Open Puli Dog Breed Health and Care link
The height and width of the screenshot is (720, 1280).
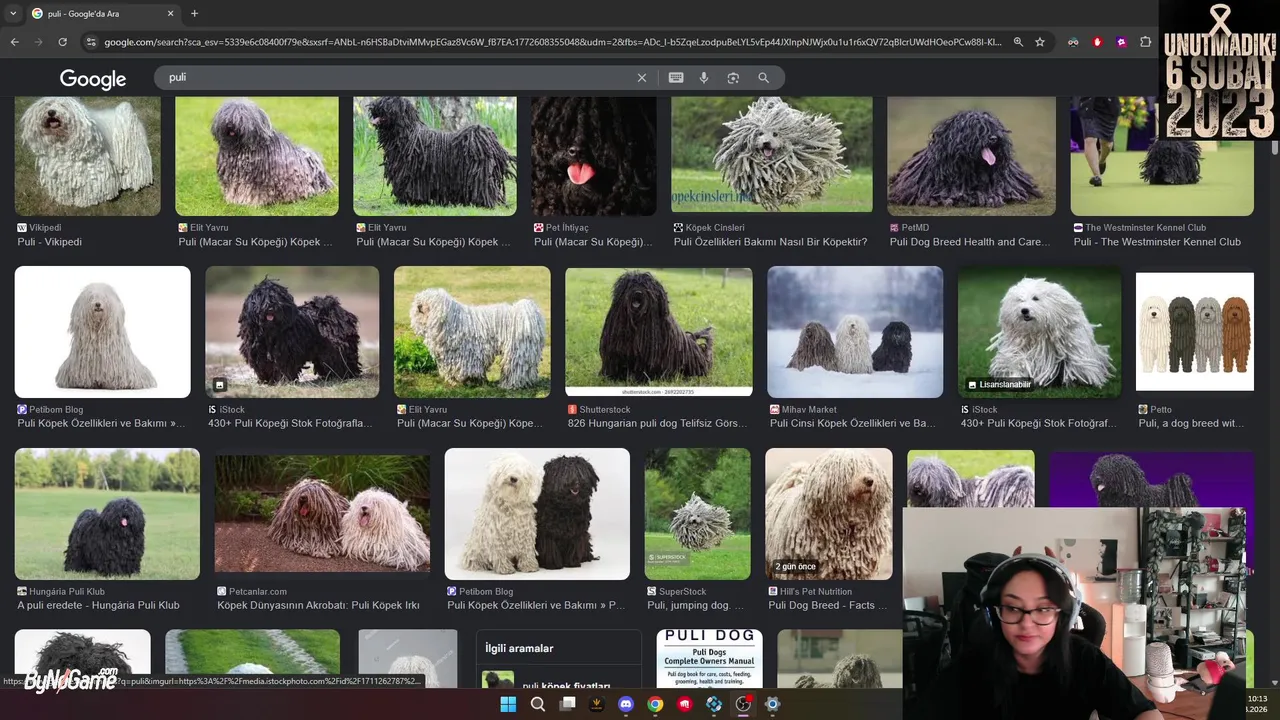tap(969, 242)
